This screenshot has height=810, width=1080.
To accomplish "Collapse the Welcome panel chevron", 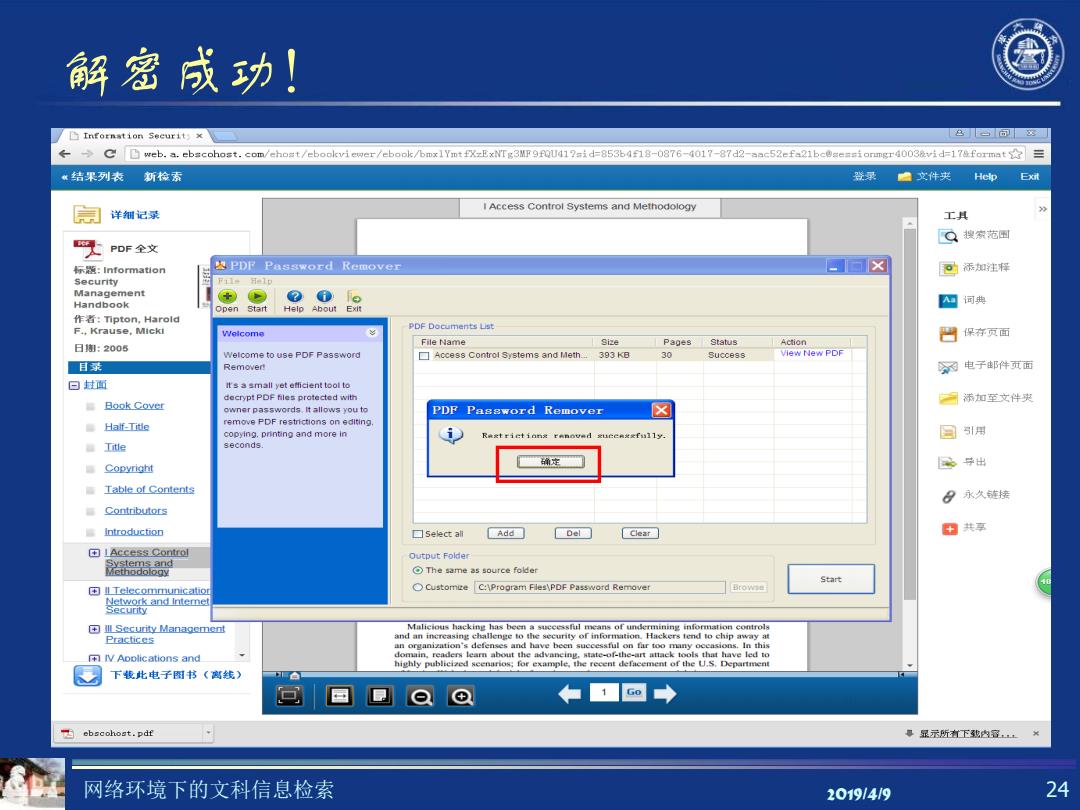I will point(372,333).
